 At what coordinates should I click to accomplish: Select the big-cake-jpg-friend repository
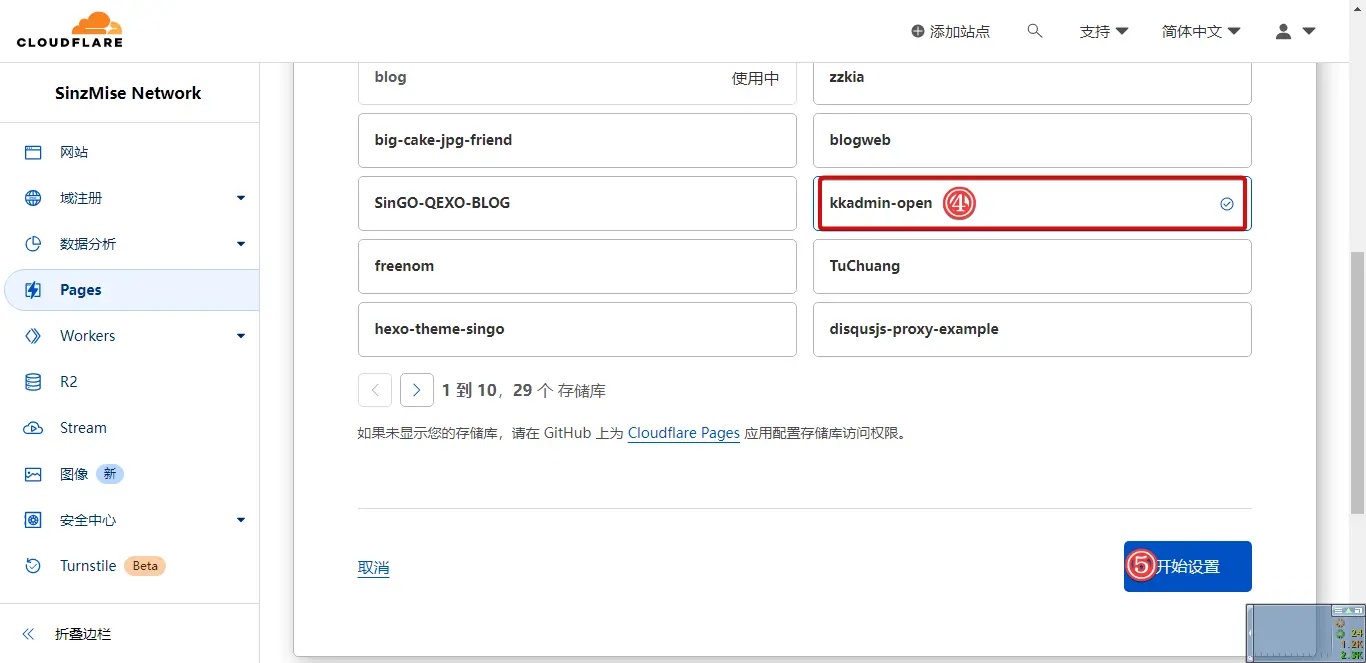(577, 140)
